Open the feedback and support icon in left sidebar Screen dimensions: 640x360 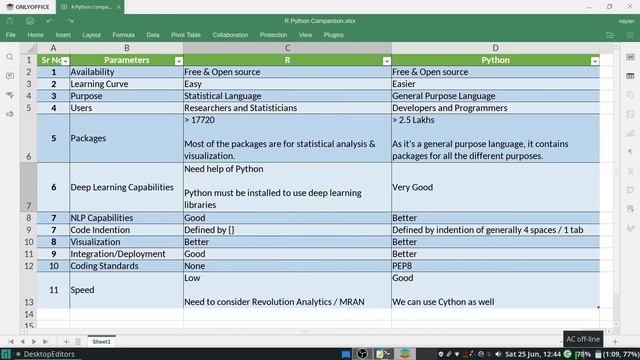pyautogui.click(x=10, y=114)
